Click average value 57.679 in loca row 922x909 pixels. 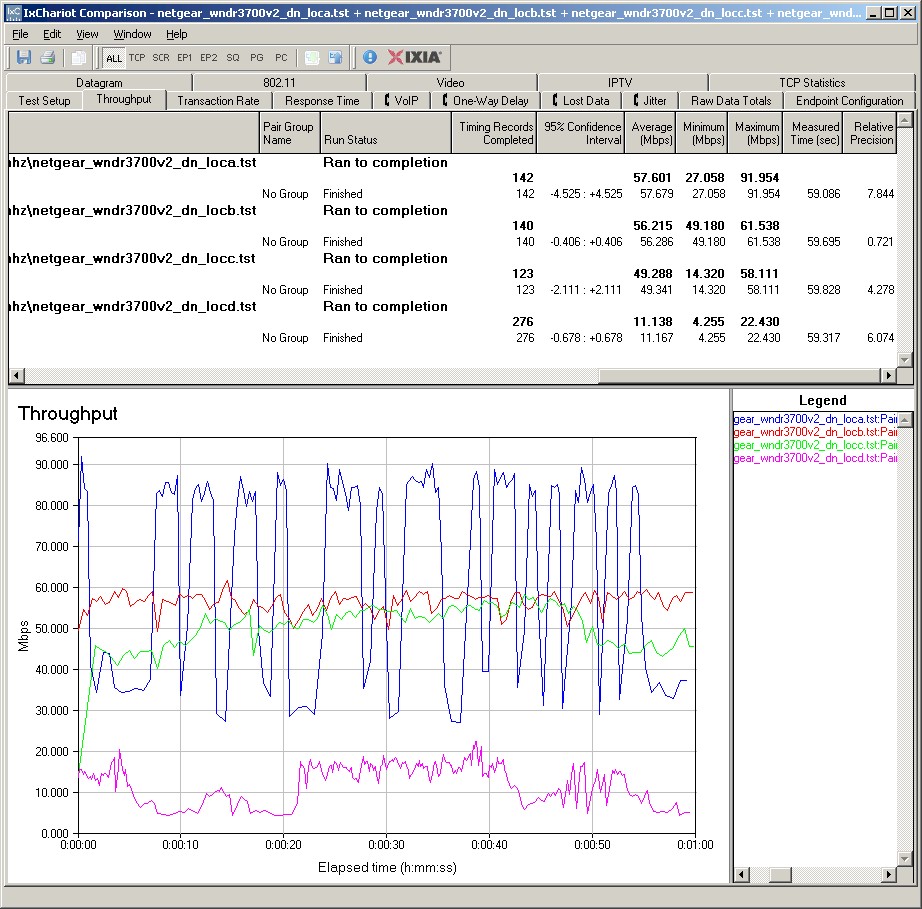656,194
